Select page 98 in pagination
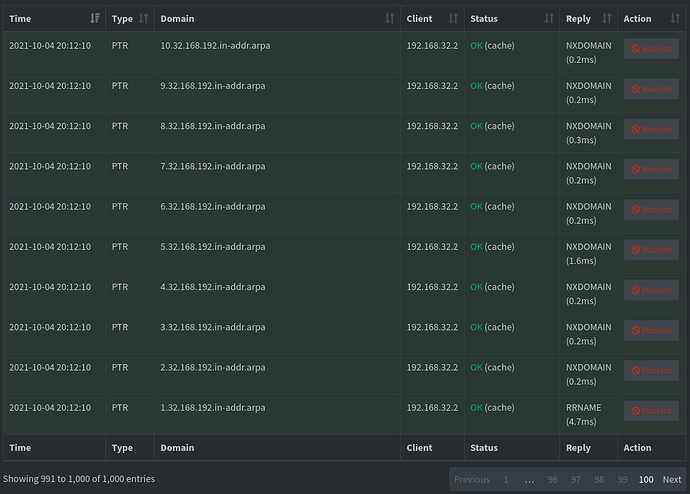Image resolution: width=690 pixels, height=494 pixels. point(599,480)
